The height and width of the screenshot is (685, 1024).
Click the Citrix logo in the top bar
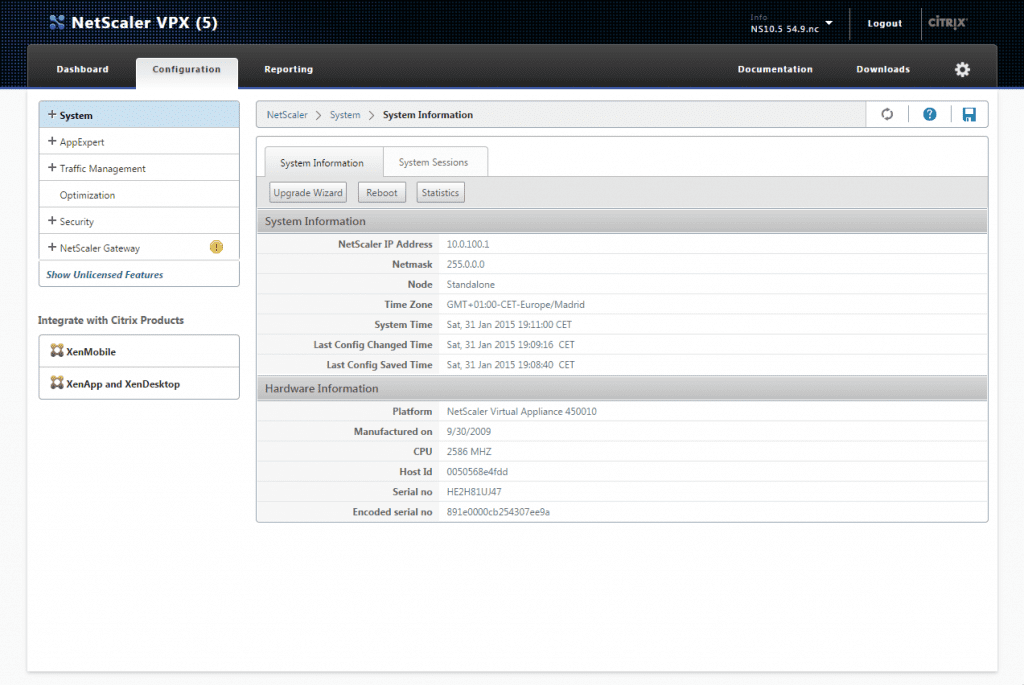tap(946, 21)
